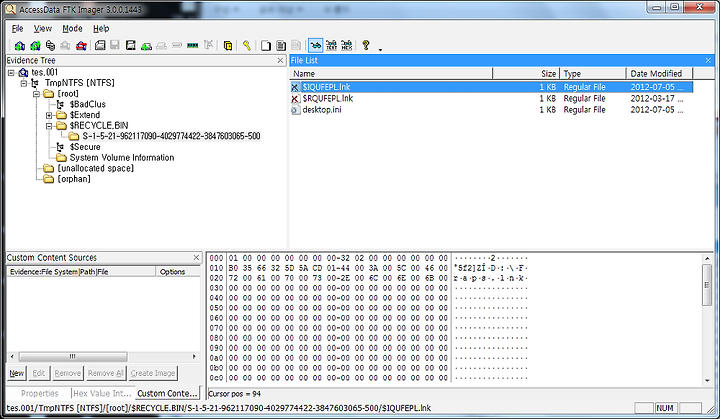Click the Add to Custom Content Image icon
The height and width of the screenshot is (419, 720).
[146, 45]
